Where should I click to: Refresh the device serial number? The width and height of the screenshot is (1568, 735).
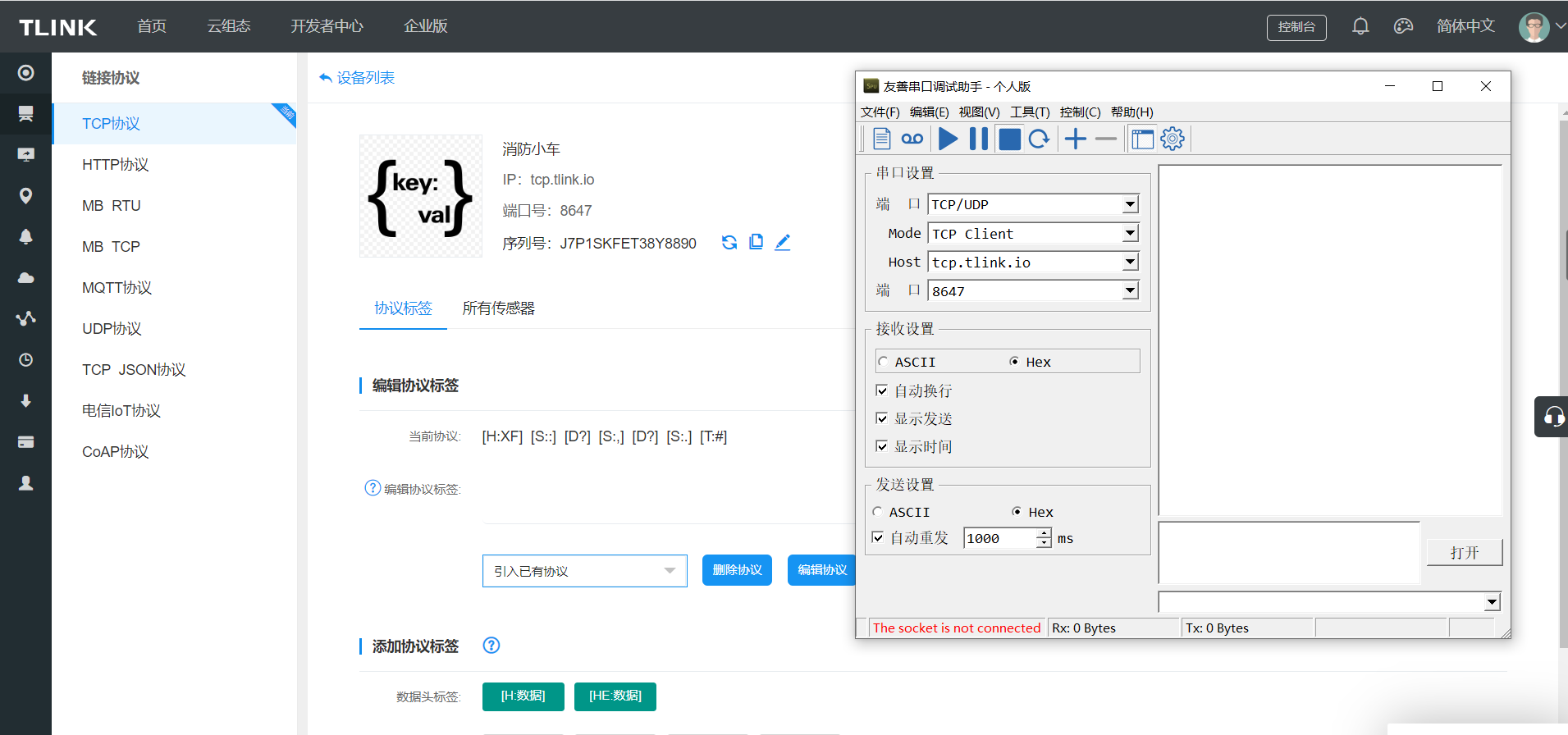tap(729, 242)
